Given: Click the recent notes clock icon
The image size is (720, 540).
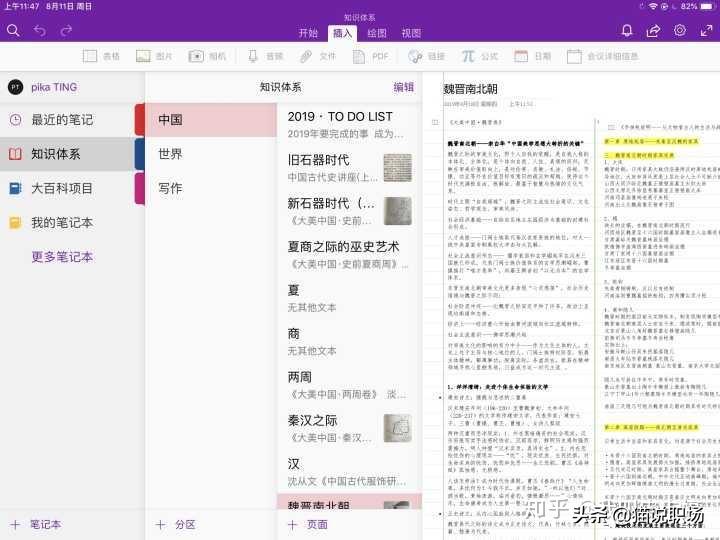Looking at the screenshot, I should [x=15, y=120].
